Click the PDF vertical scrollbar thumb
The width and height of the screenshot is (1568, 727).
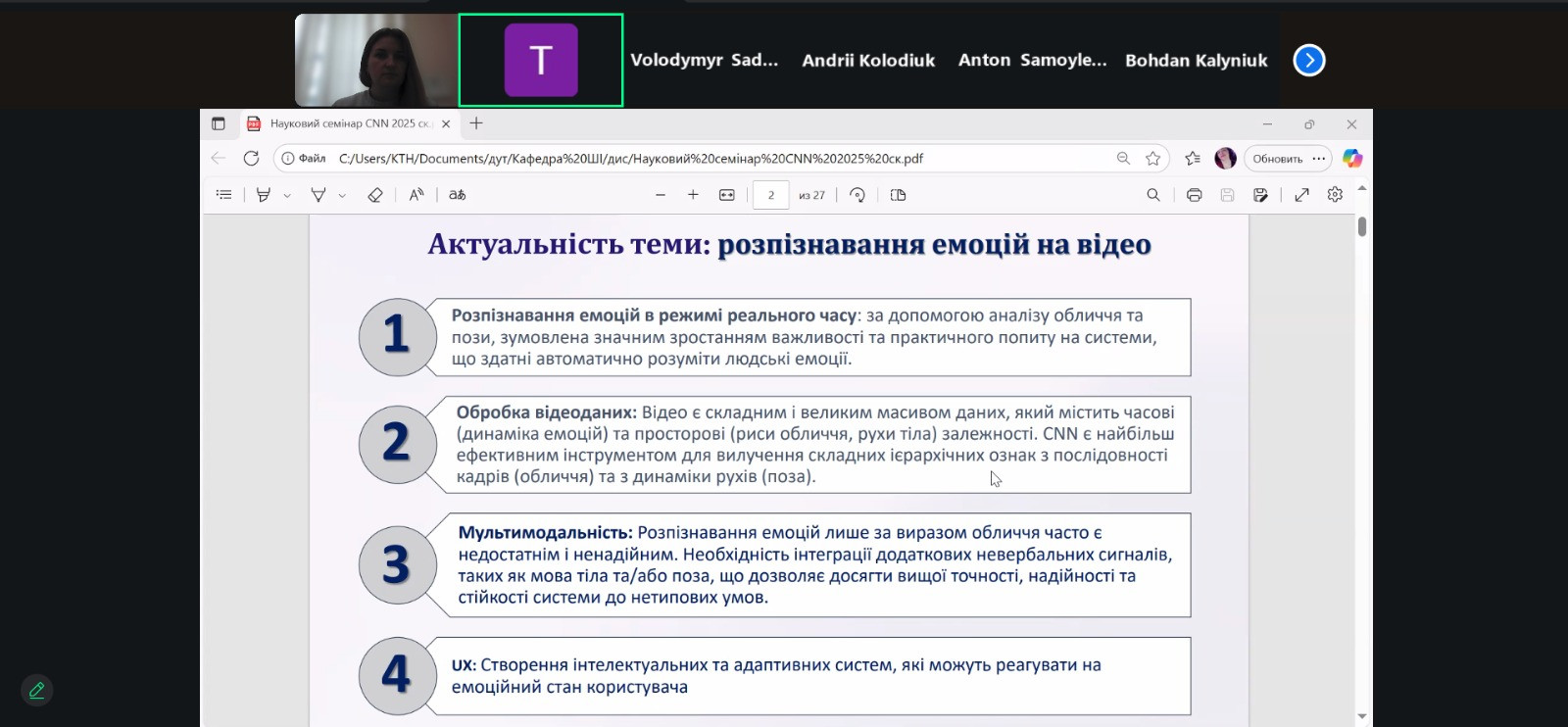click(x=1362, y=226)
